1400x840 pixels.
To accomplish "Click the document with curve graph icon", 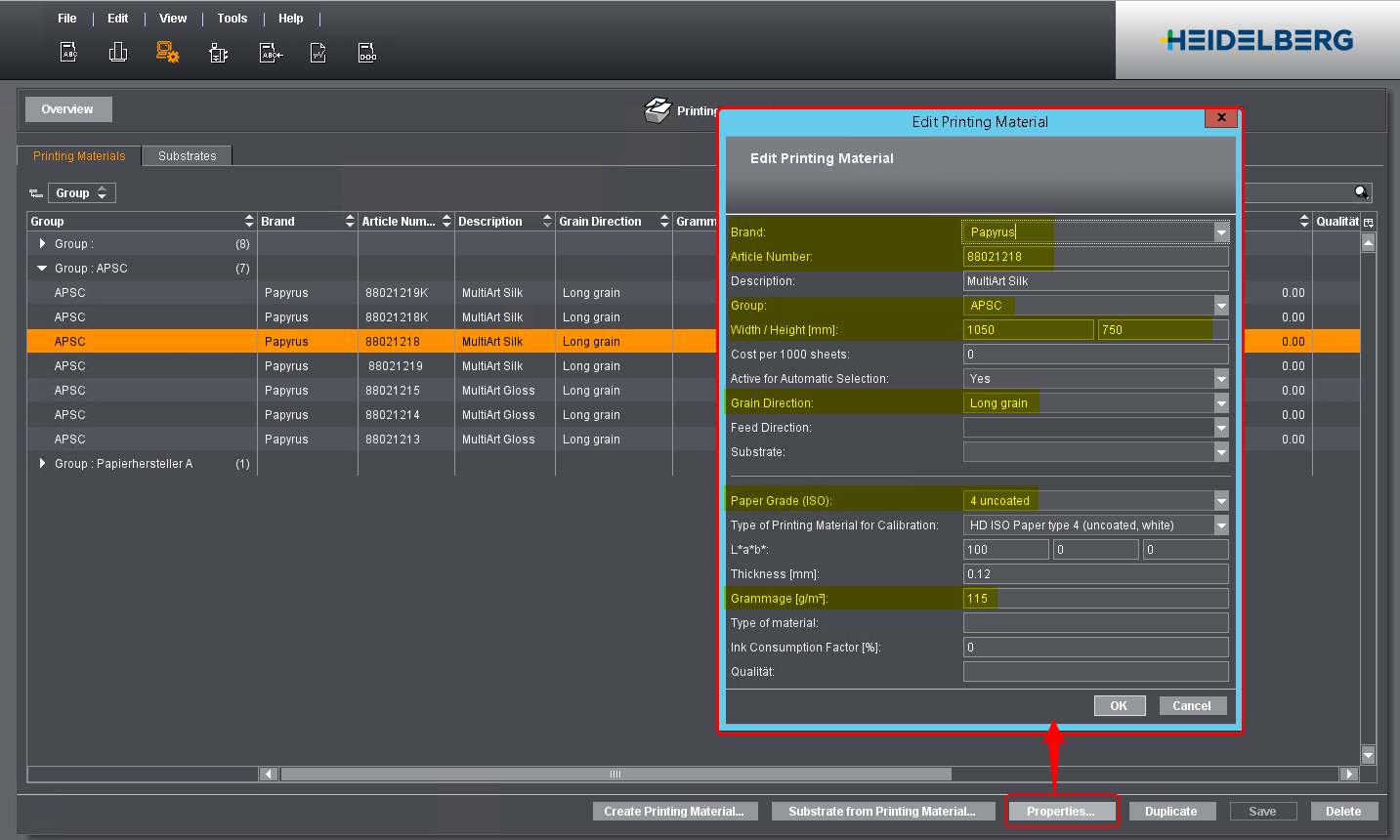I will point(318,53).
